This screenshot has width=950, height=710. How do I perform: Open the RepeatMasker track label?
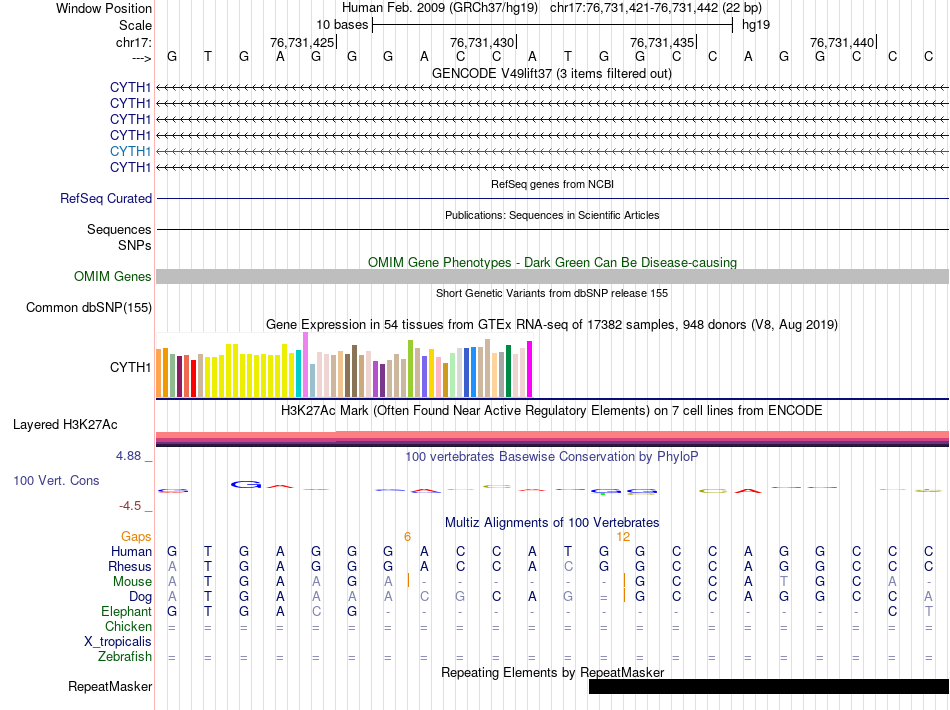tap(109, 687)
